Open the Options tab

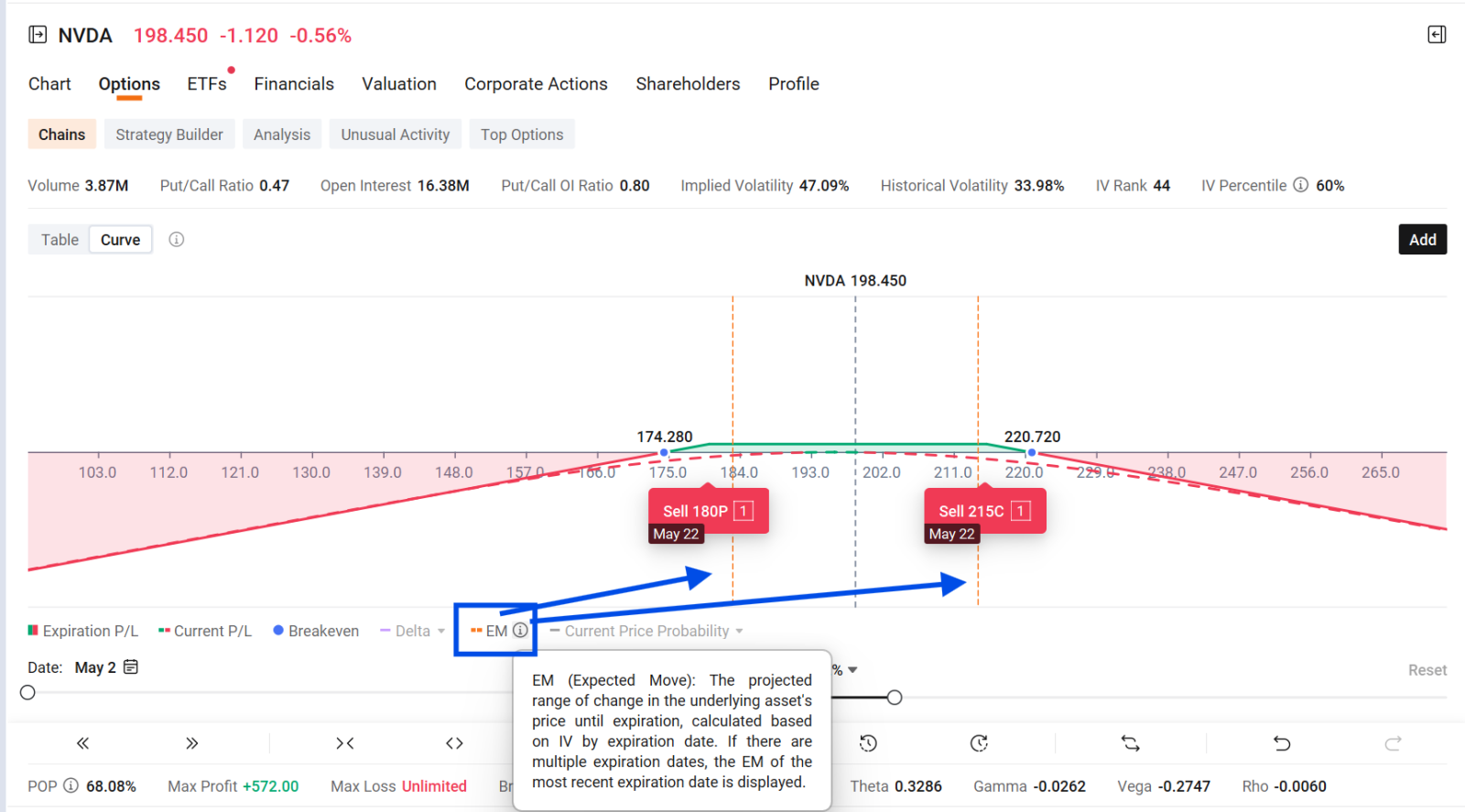pos(129,83)
